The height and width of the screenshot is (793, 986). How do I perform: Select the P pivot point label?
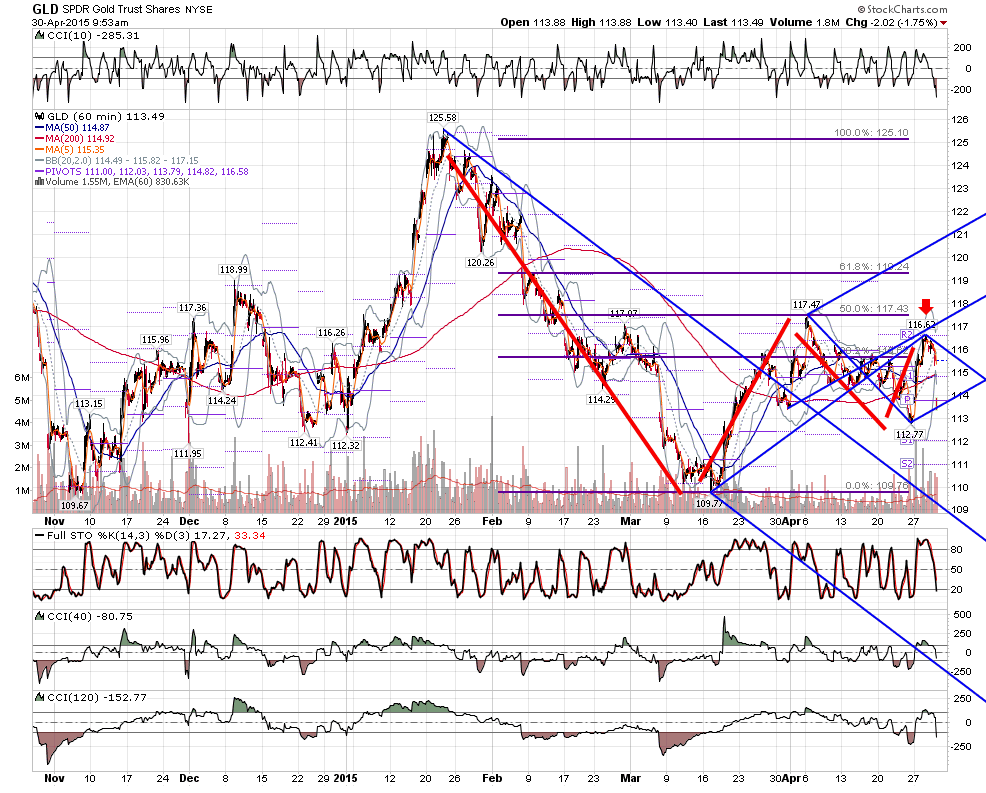(907, 400)
